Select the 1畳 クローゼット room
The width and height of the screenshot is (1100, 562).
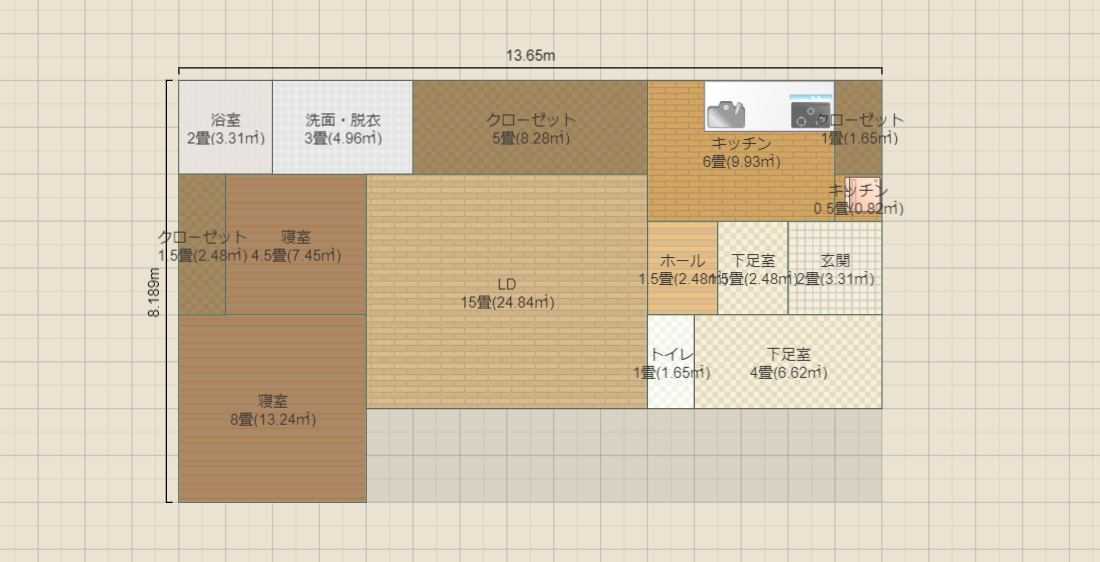click(x=859, y=128)
